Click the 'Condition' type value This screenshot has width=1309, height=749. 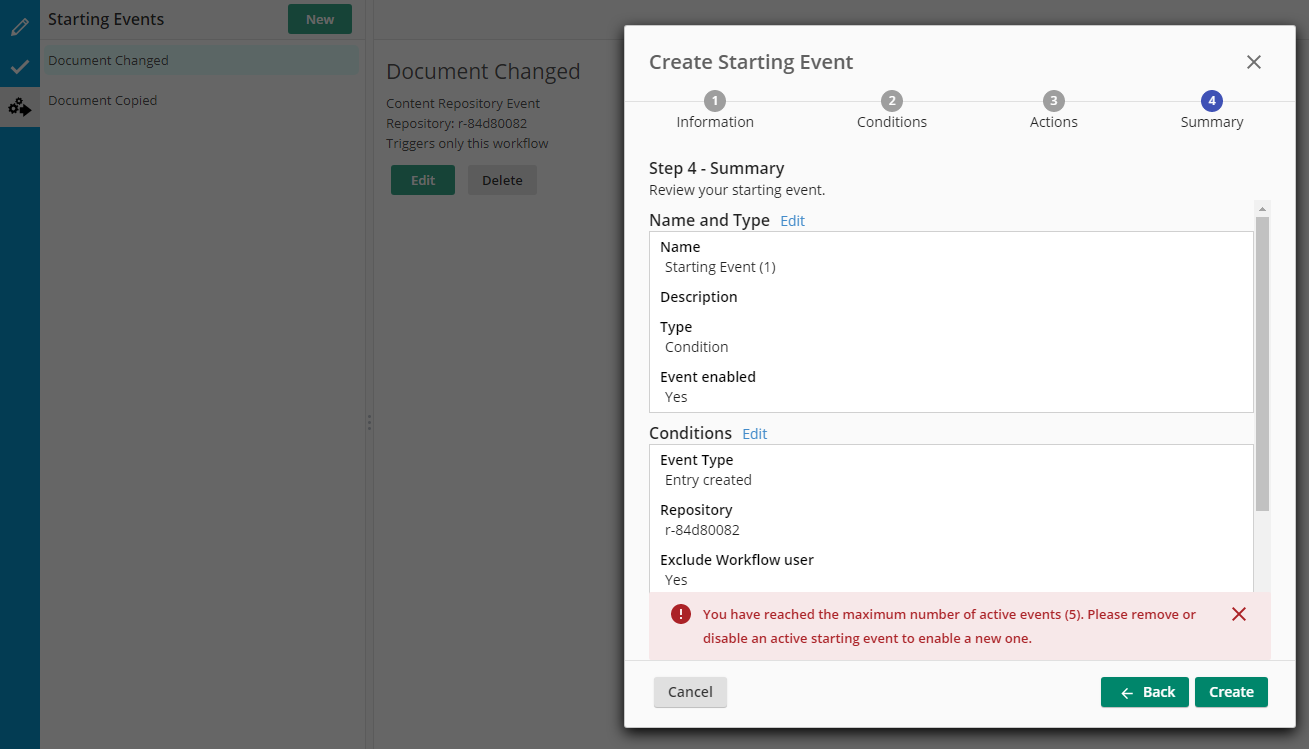(696, 347)
